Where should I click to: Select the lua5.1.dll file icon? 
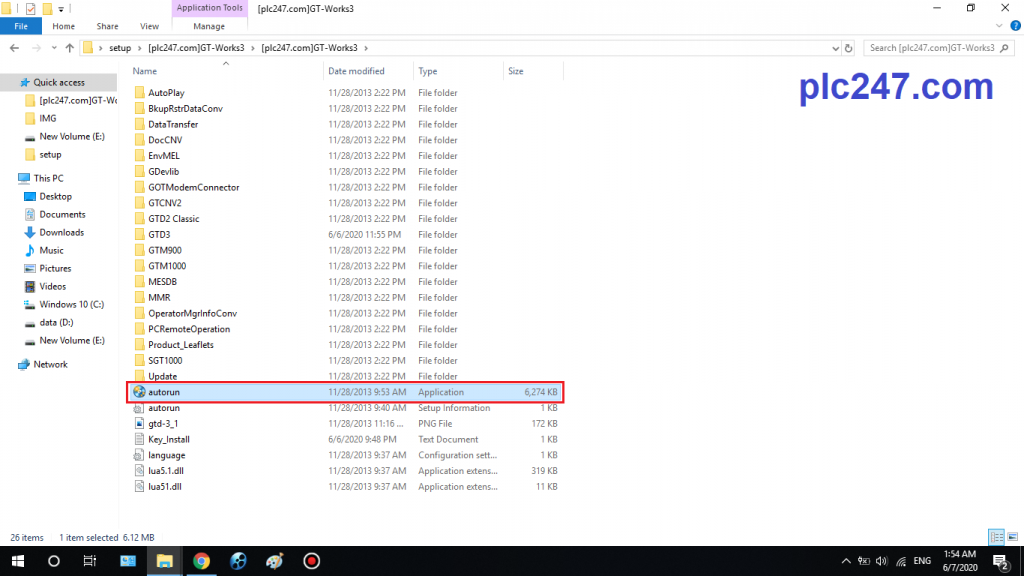pyautogui.click(x=138, y=471)
